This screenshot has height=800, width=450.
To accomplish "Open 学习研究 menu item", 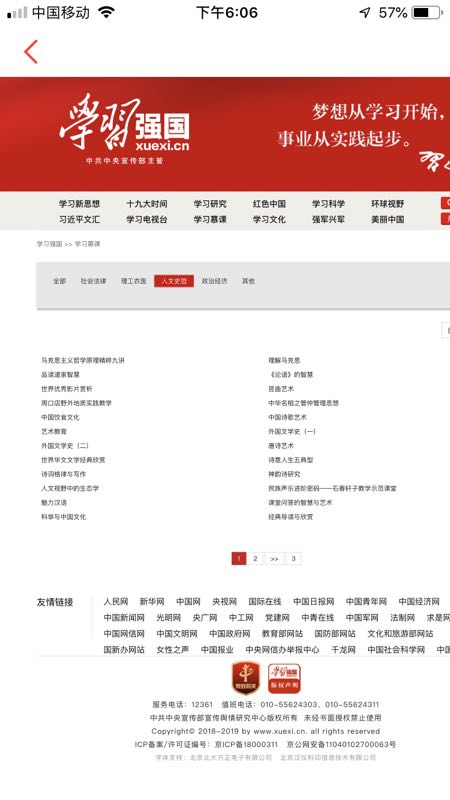I will click(x=210, y=204).
